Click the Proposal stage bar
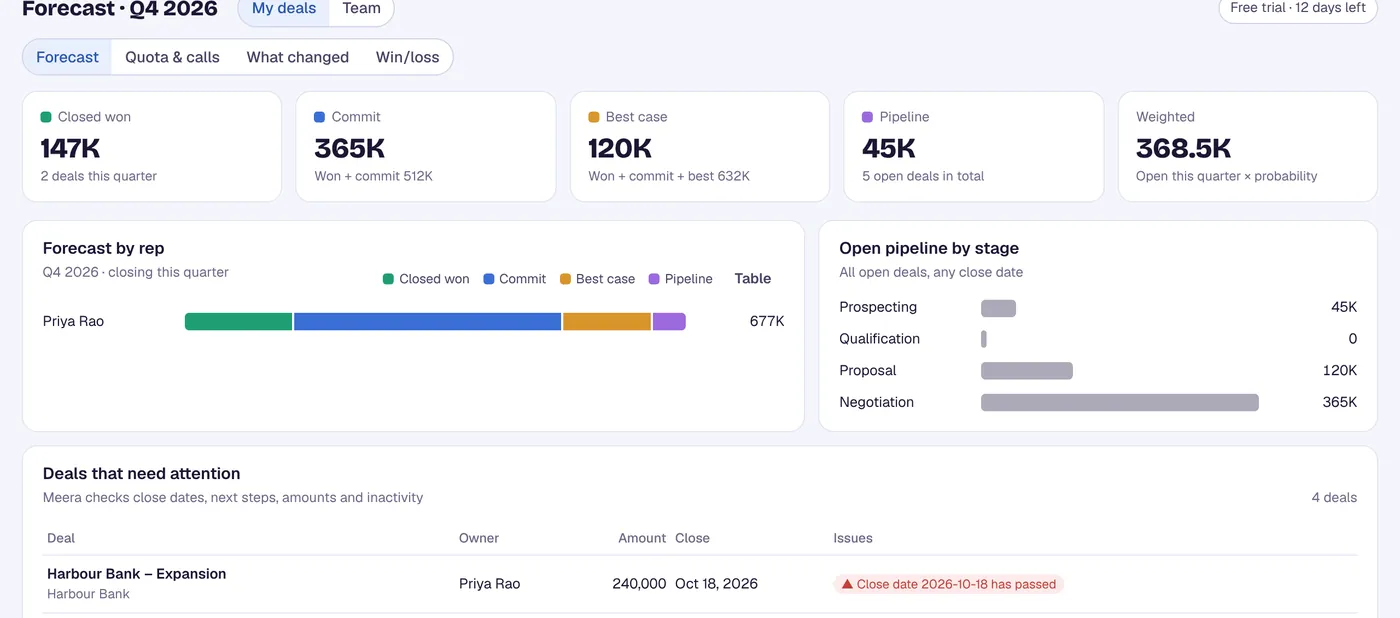The height and width of the screenshot is (618, 1400). click(1027, 371)
